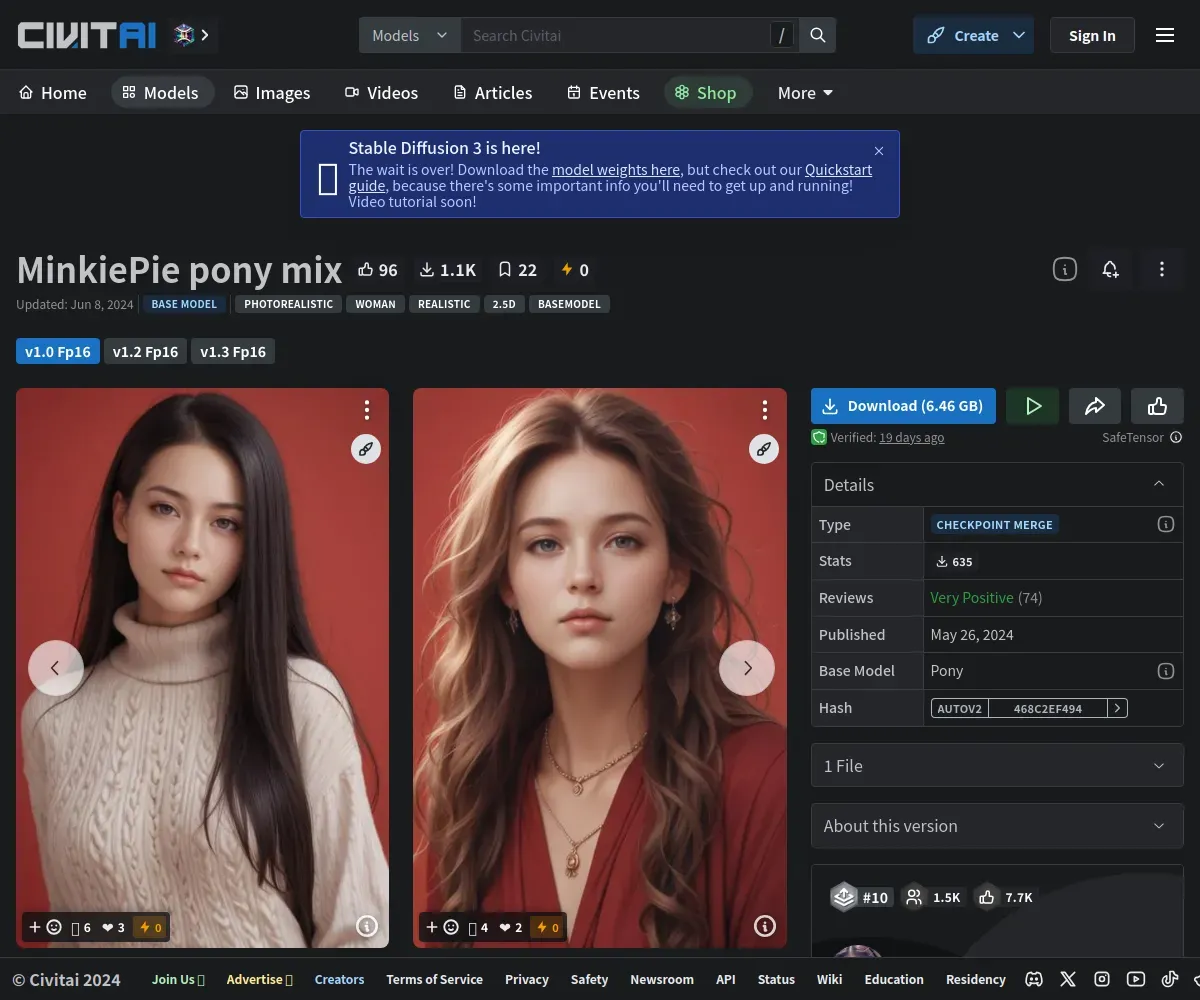Image resolution: width=1200 pixels, height=1000 pixels.
Task: Open the Images tab
Action: (x=272, y=93)
